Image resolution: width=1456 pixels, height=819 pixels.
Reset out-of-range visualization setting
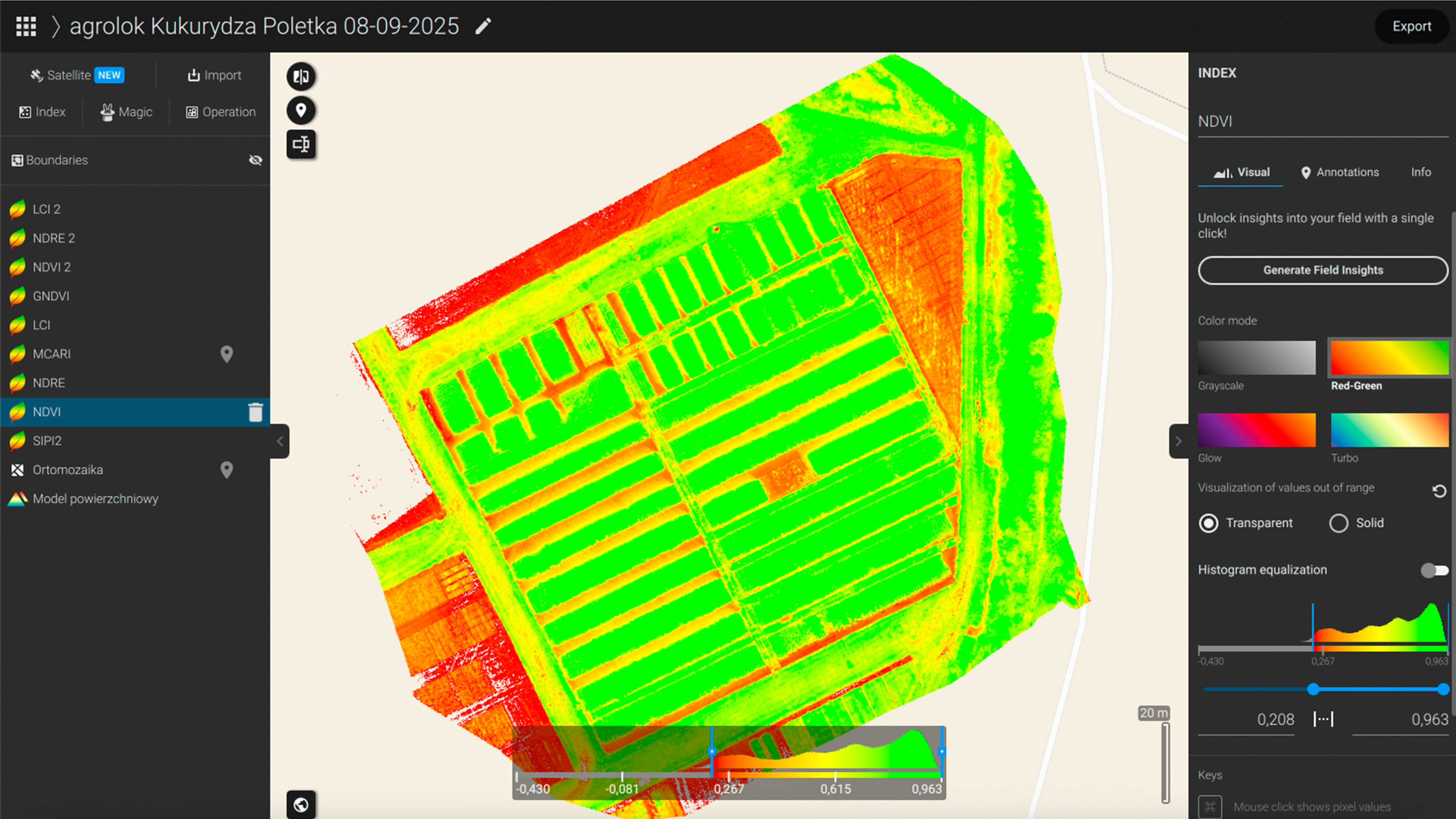click(x=1439, y=491)
